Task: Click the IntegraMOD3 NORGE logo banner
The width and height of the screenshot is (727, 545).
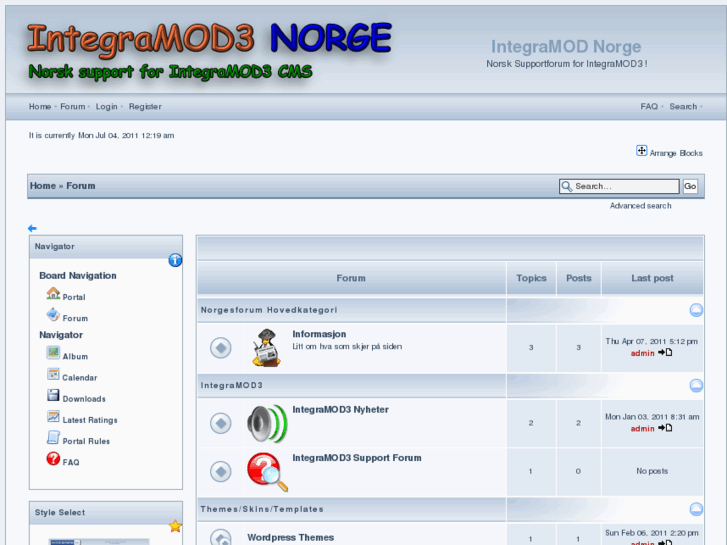Action: (x=210, y=52)
